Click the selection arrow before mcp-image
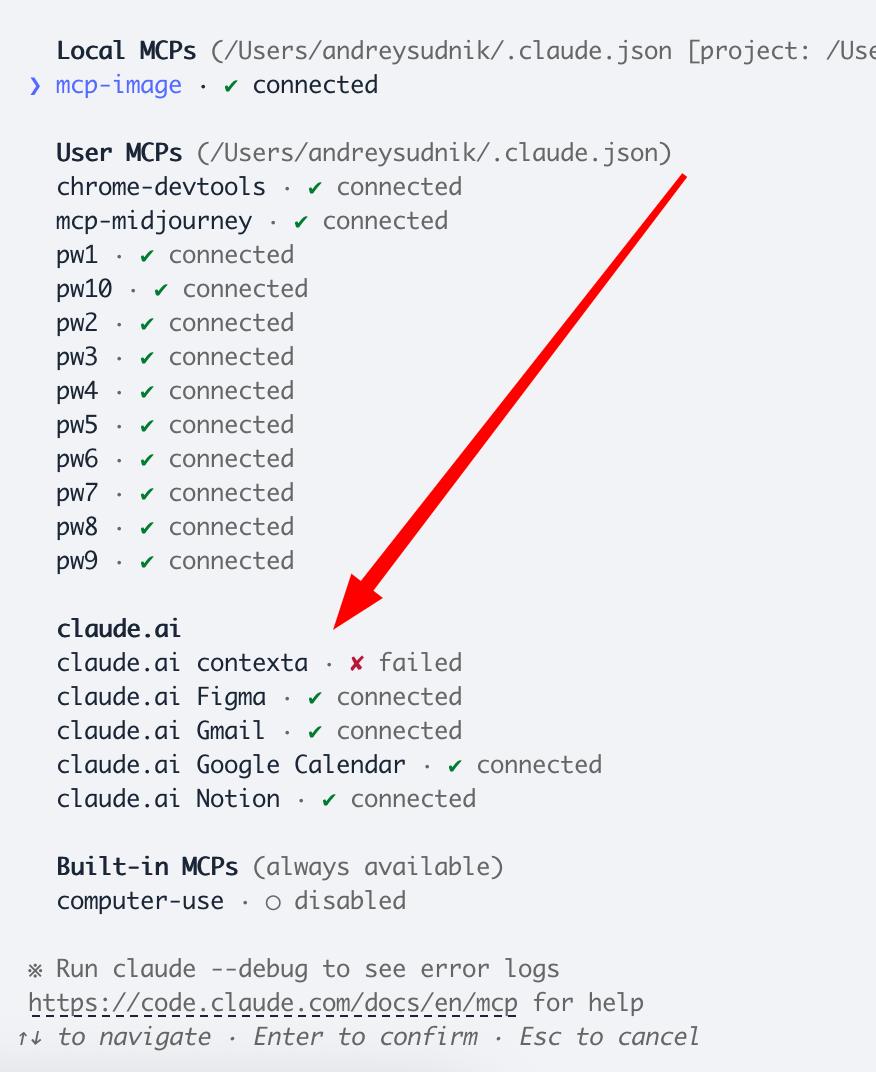This screenshot has height=1072, width=876. (x=35, y=86)
